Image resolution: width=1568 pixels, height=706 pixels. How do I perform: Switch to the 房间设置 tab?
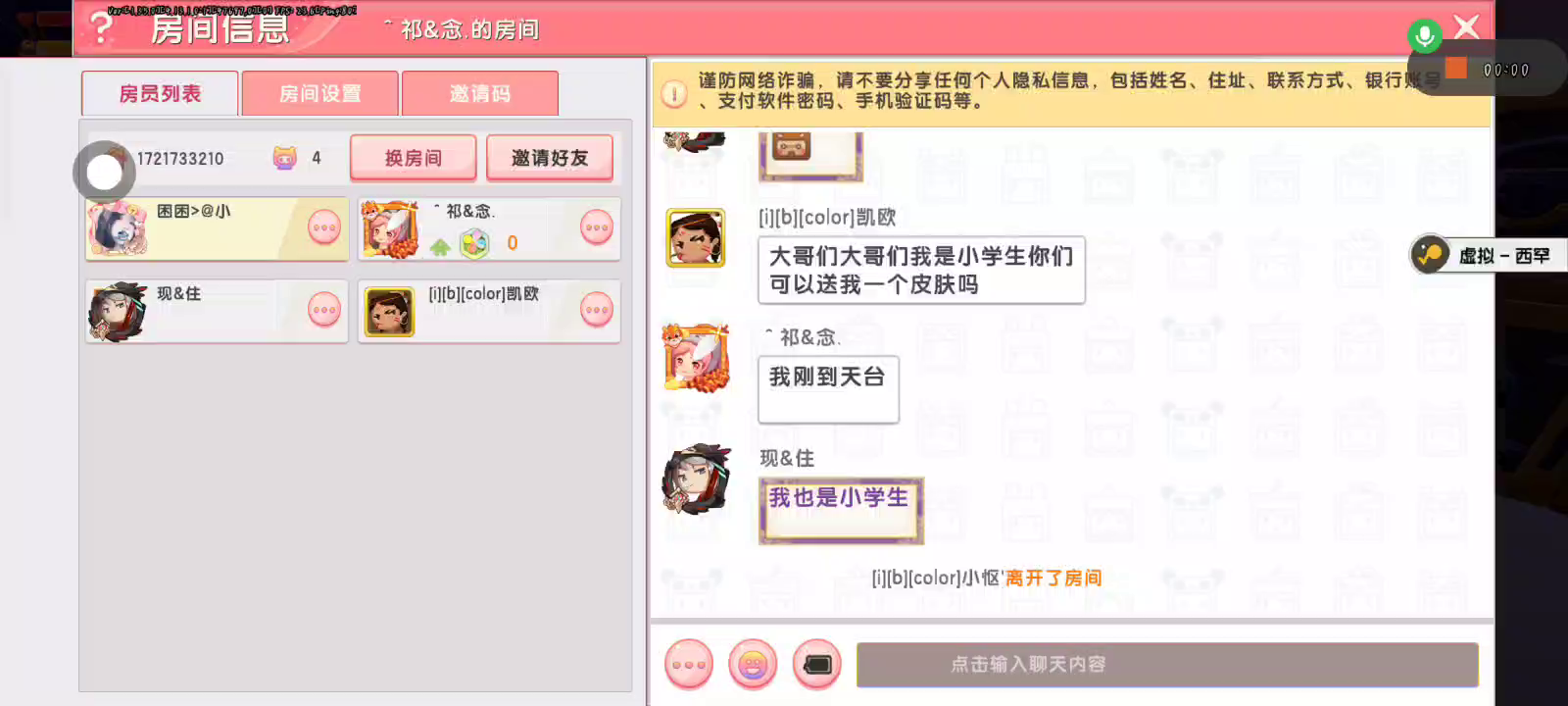(x=320, y=94)
